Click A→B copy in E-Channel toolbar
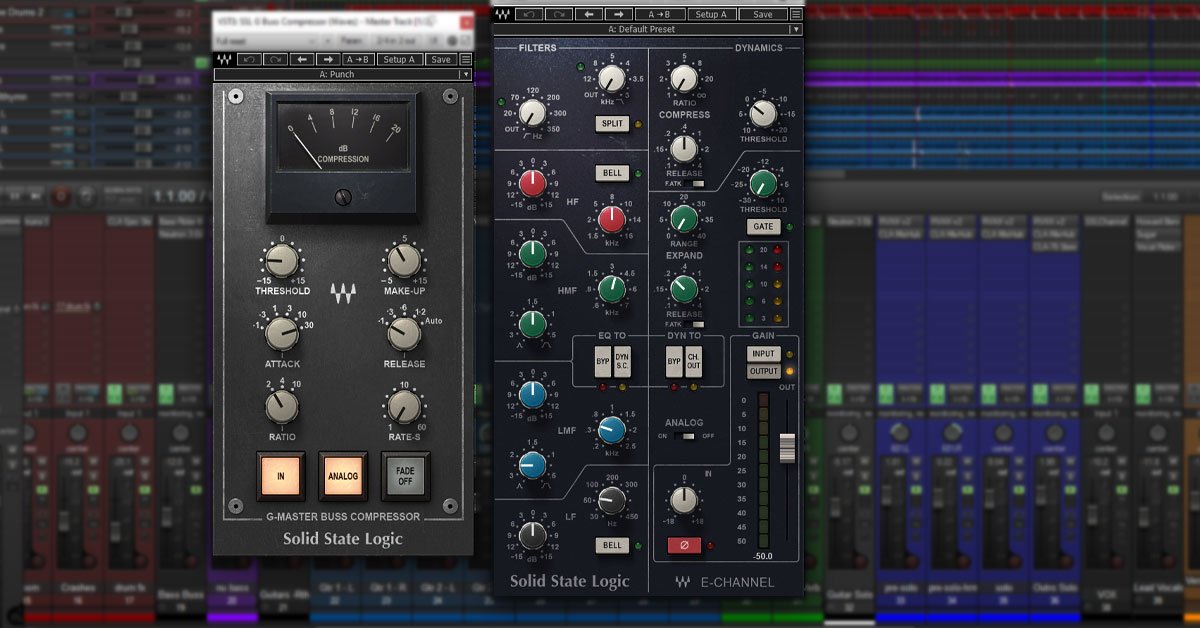 (x=660, y=14)
